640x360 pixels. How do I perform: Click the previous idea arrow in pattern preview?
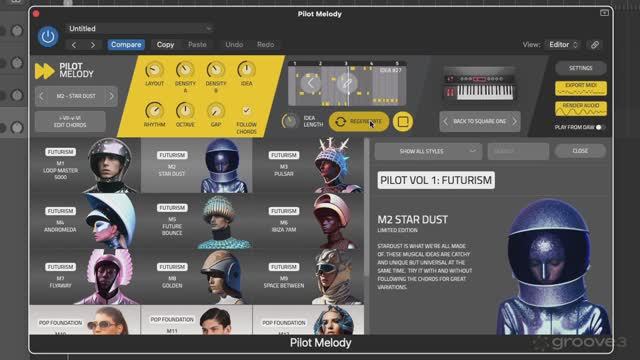click(311, 84)
